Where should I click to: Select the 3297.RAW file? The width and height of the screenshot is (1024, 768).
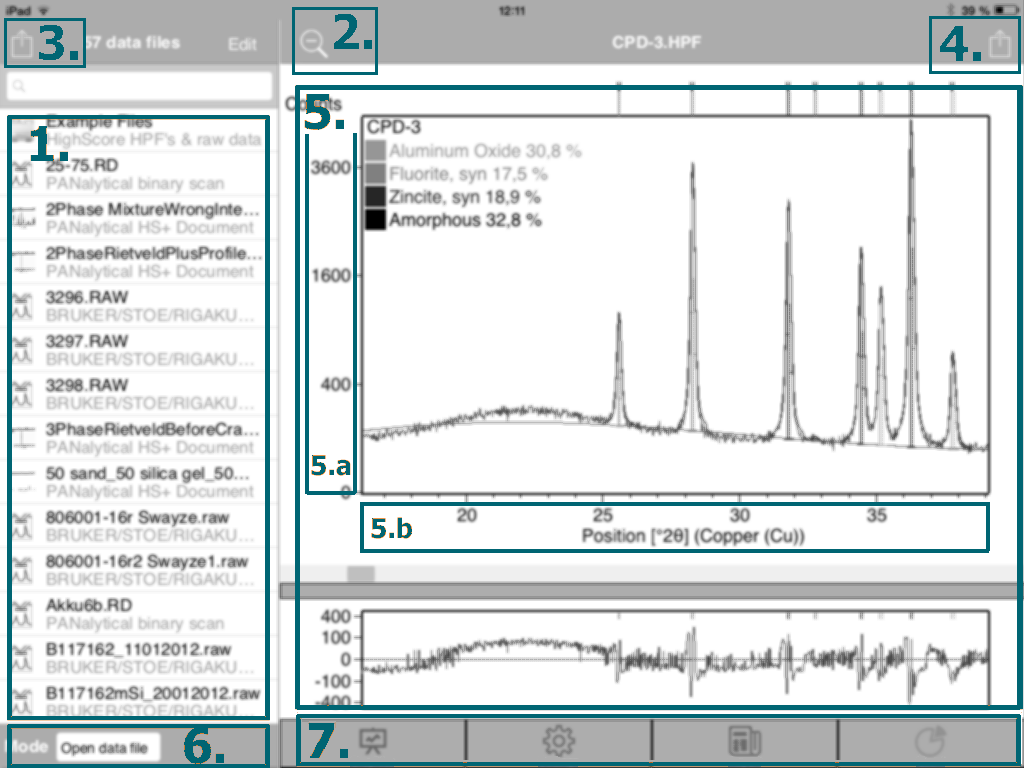pyautogui.click(x=139, y=349)
